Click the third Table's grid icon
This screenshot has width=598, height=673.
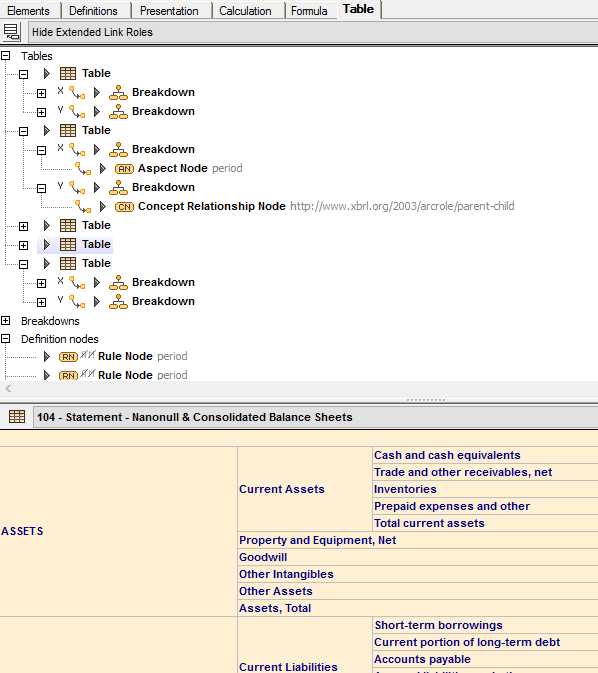coord(68,225)
